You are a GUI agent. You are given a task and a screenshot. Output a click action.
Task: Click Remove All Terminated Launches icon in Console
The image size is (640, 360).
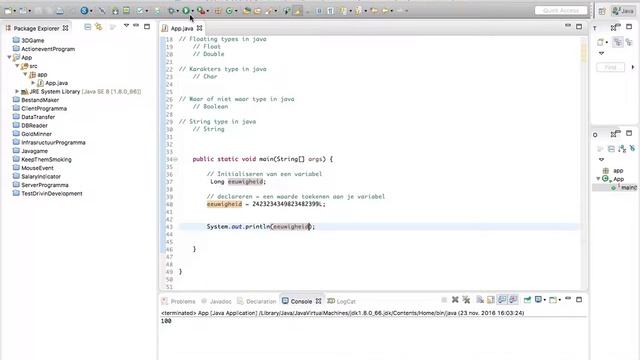click(466, 300)
